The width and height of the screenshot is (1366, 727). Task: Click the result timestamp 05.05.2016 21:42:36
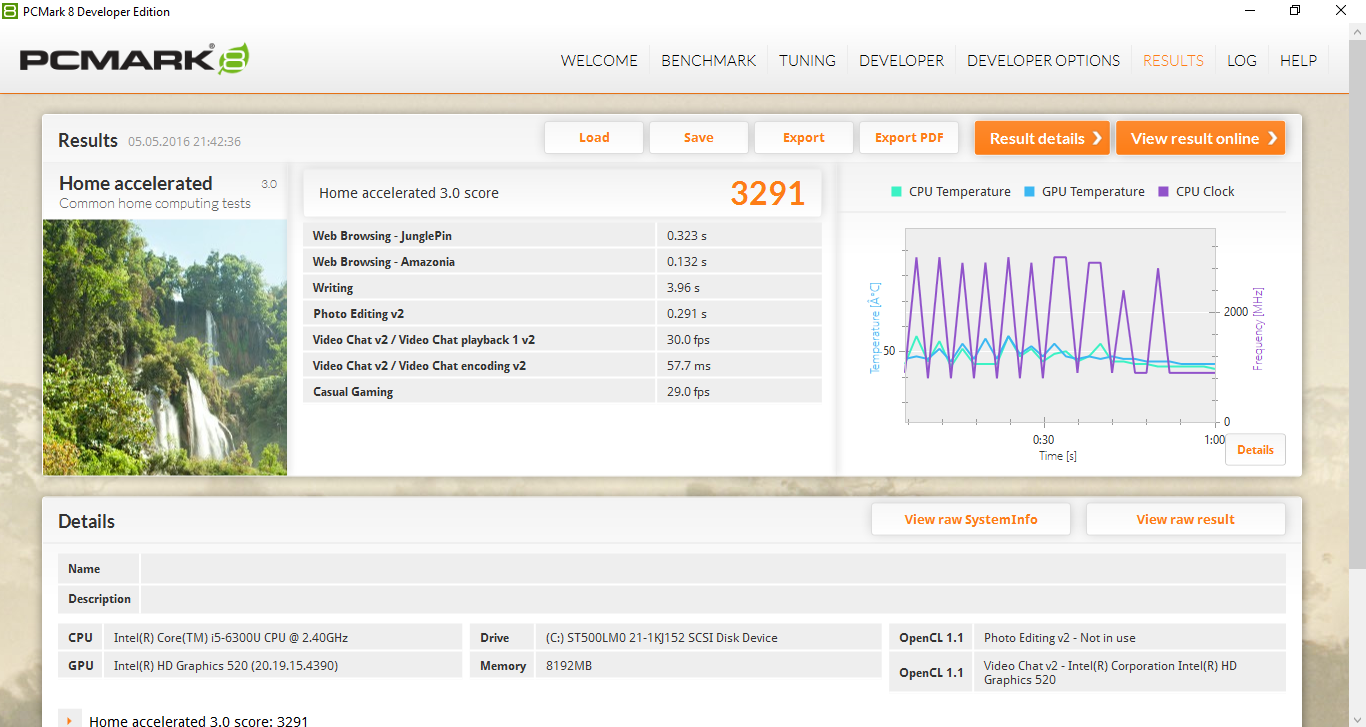[184, 142]
